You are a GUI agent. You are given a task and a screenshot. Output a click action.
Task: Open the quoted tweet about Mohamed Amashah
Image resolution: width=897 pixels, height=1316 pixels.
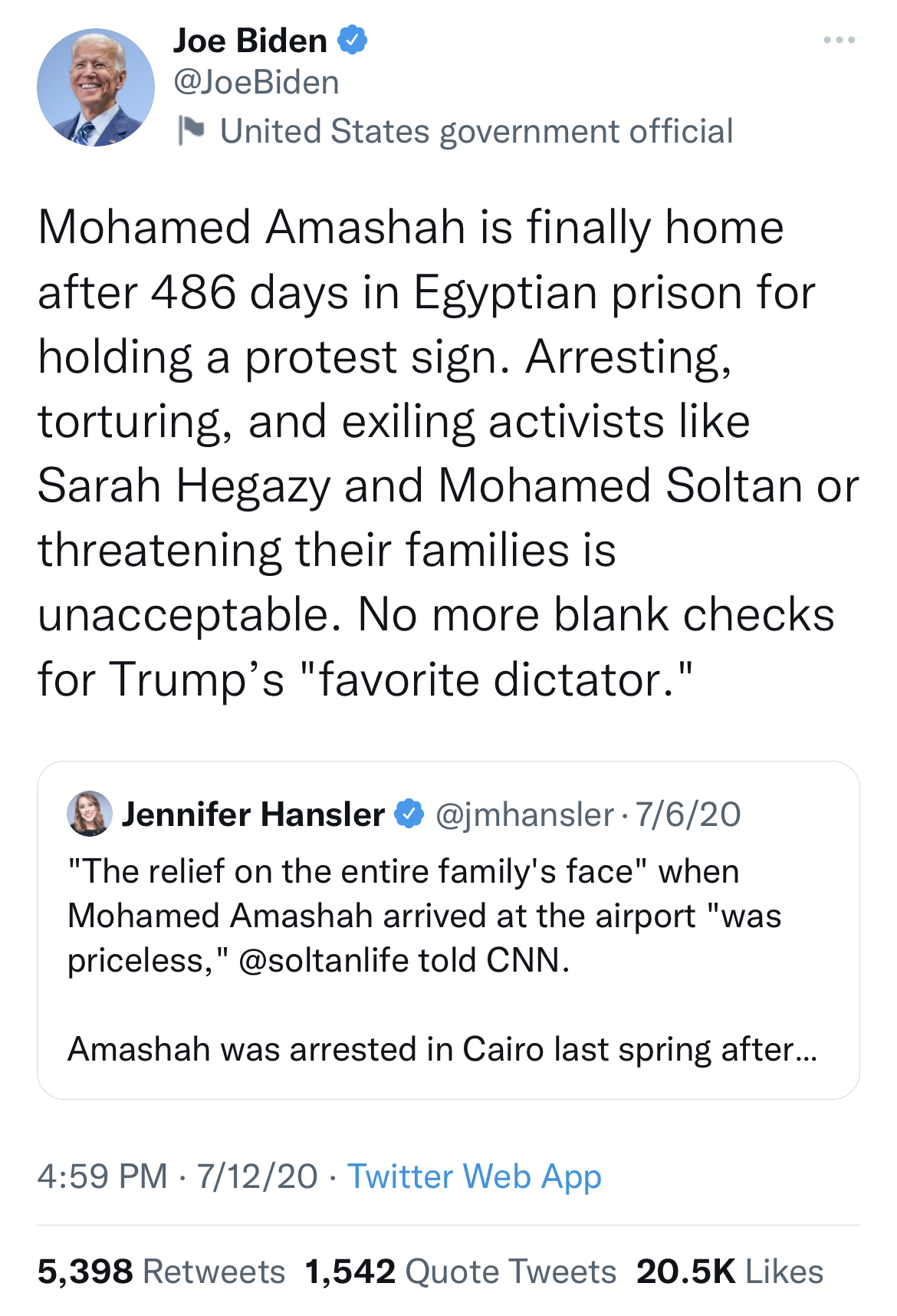tap(449, 930)
